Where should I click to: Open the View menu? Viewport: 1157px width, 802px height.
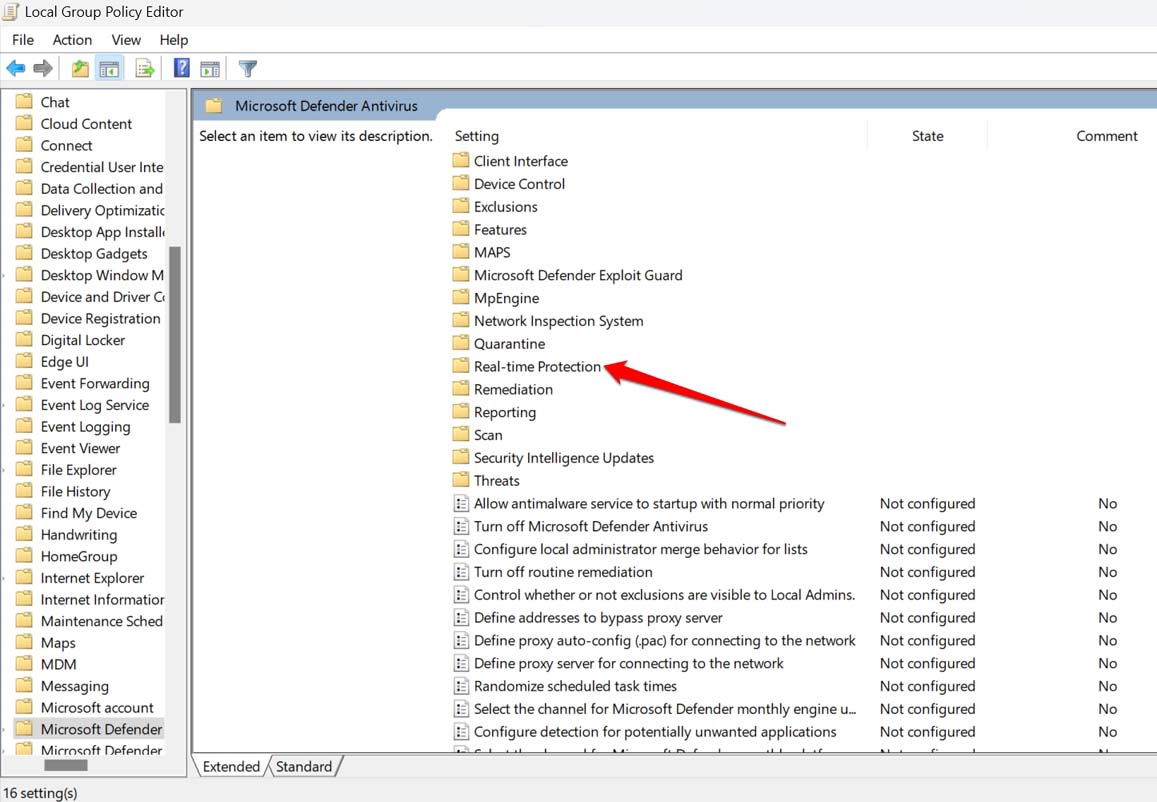tap(126, 40)
